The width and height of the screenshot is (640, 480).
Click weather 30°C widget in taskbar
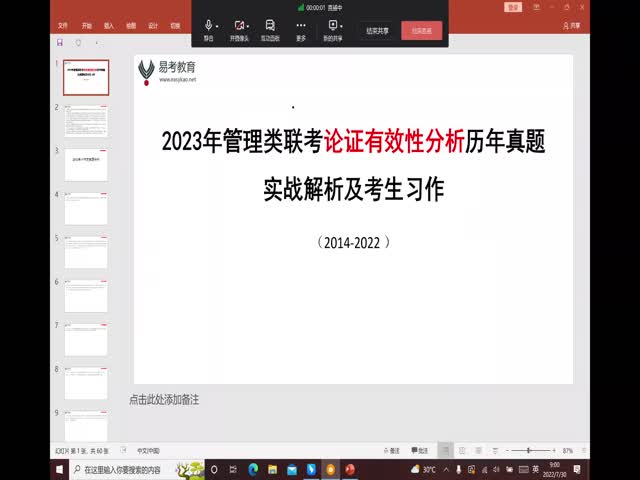pos(423,470)
